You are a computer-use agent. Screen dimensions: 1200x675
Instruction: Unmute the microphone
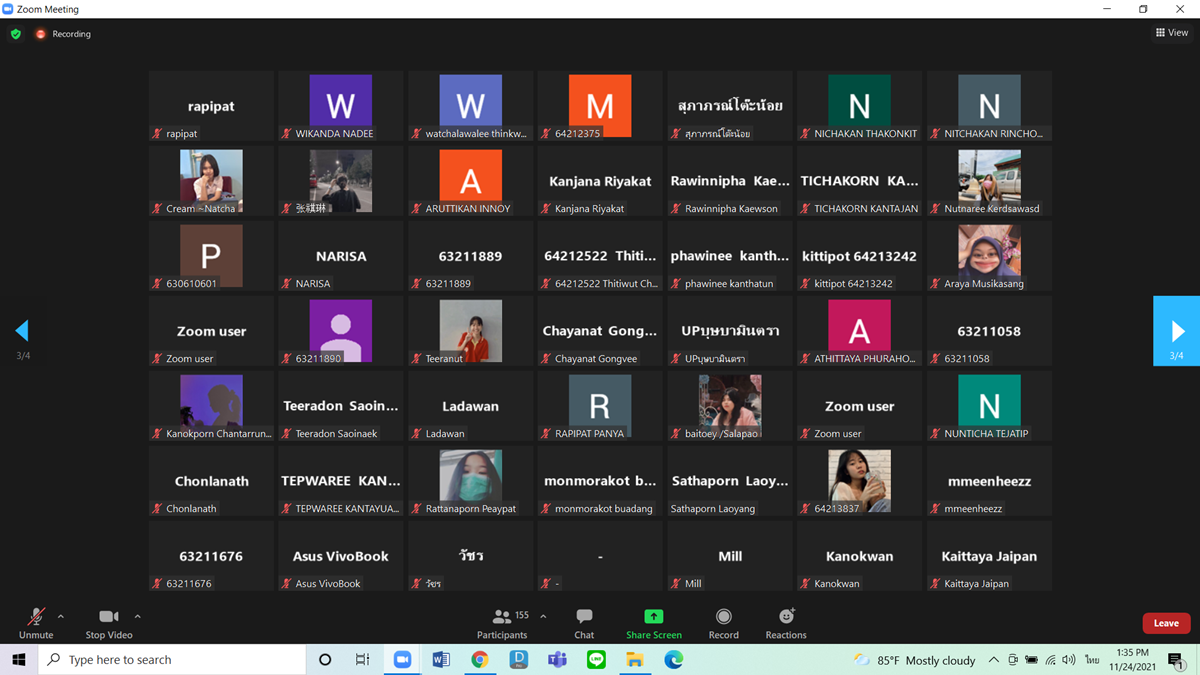tap(36, 622)
